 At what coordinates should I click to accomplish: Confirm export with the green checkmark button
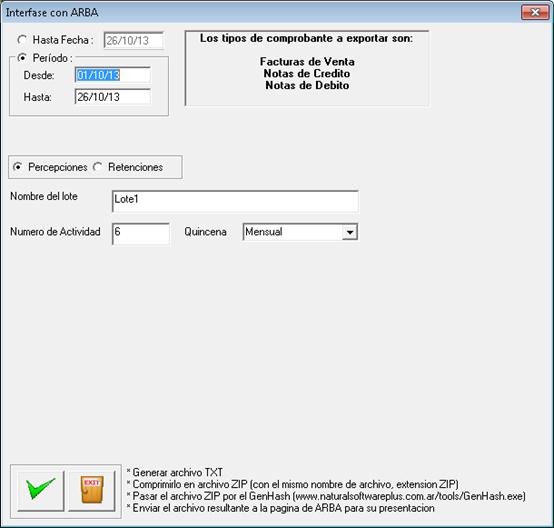41,491
